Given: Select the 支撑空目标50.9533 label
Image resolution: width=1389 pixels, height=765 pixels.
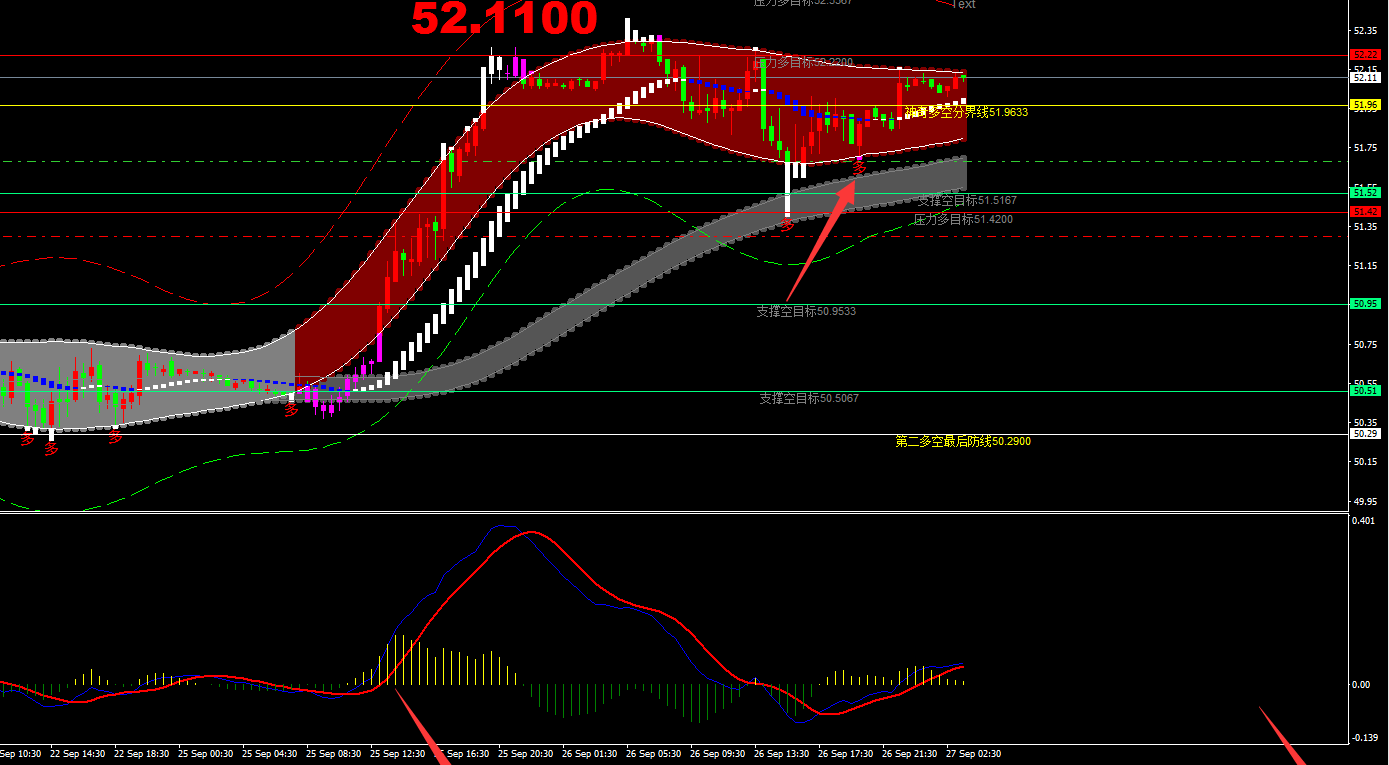Looking at the screenshot, I should 806,311.
